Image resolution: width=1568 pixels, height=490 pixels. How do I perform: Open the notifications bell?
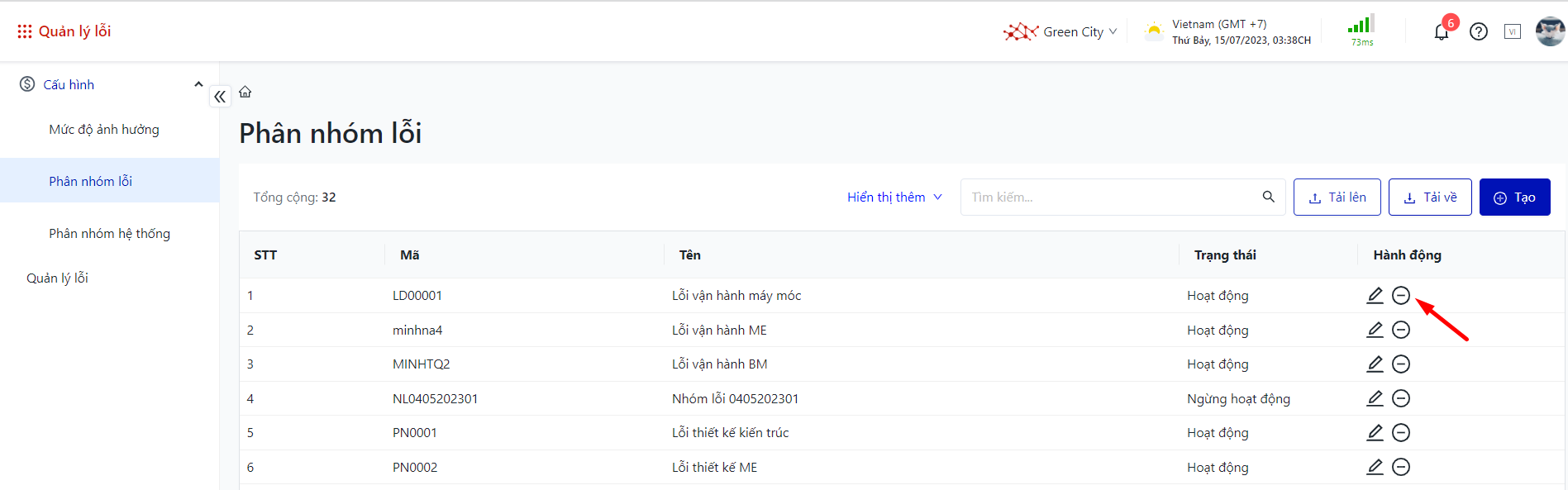tap(1441, 32)
